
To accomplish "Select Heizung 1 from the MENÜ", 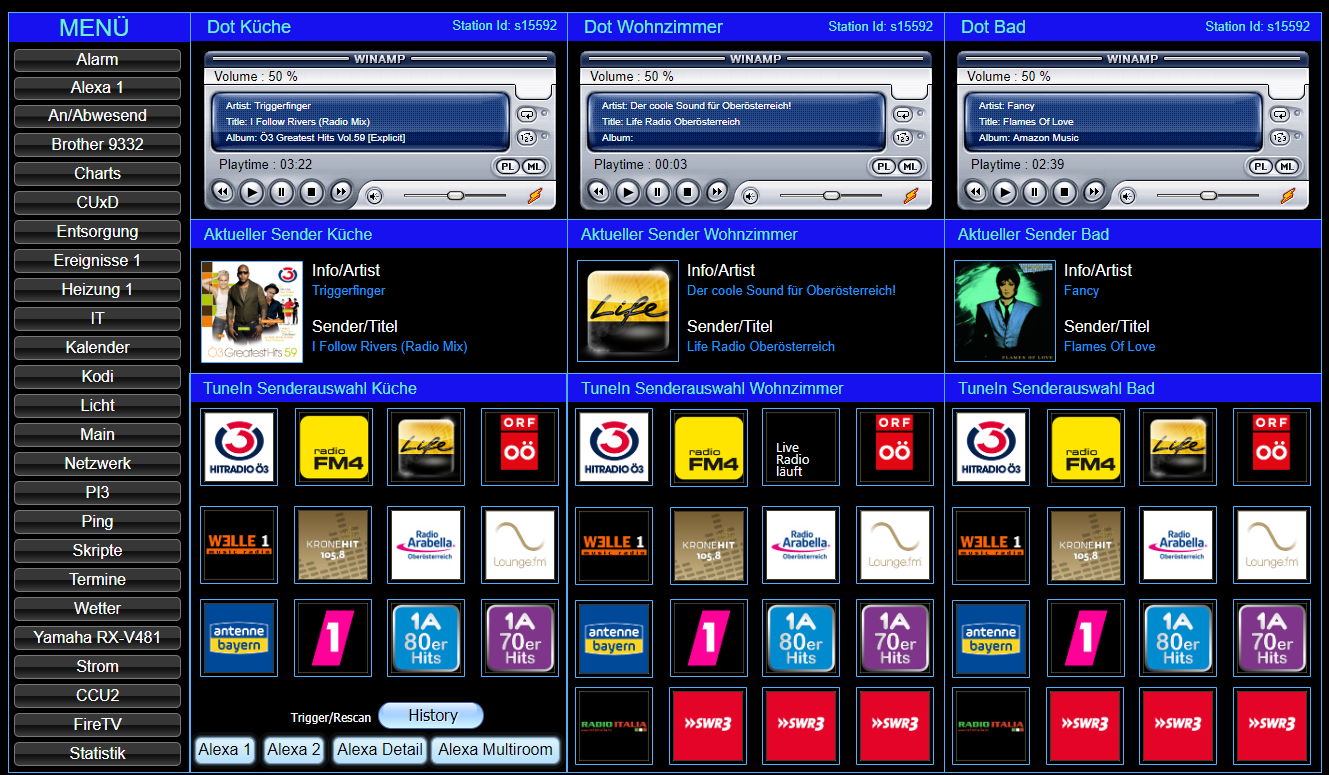I will point(97,290).
